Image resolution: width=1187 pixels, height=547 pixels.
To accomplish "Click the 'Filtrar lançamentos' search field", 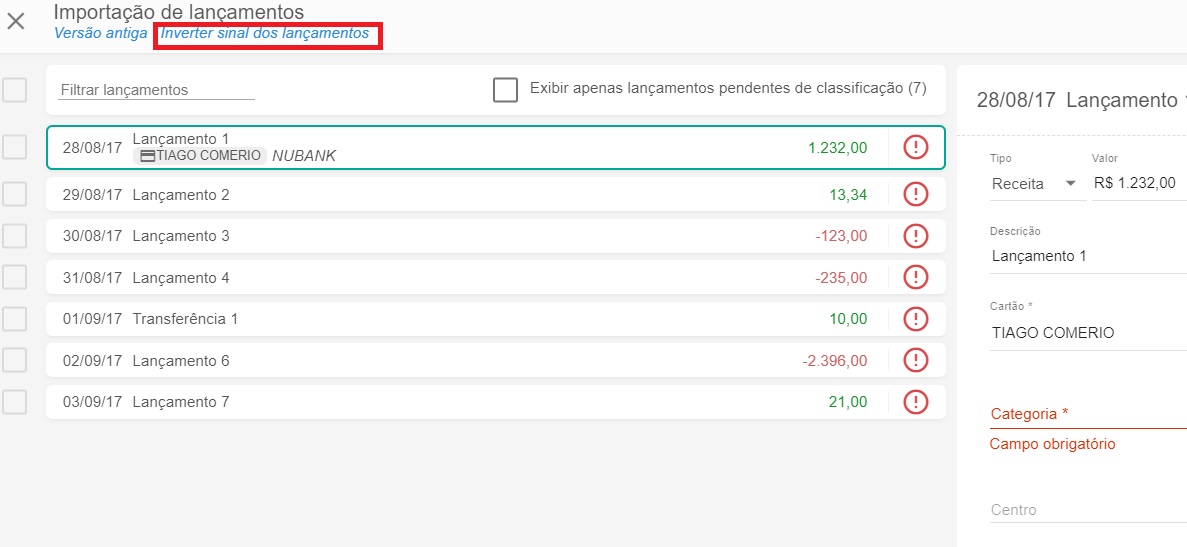I will coord(157,90).
